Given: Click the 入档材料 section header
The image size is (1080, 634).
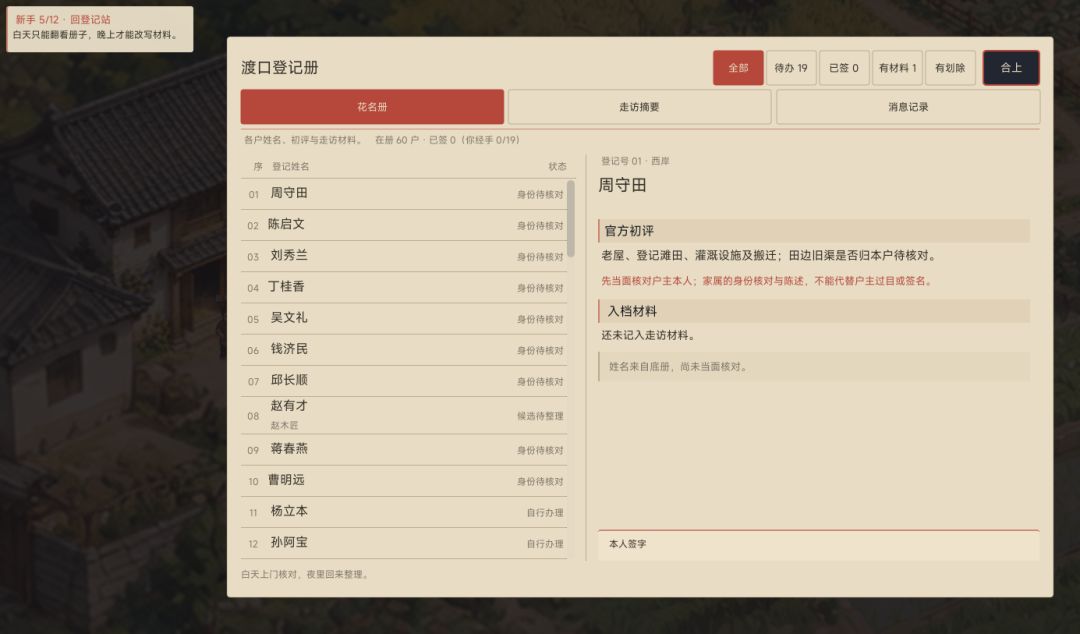Looking at the screenshot, I should [x=814, y=311].
